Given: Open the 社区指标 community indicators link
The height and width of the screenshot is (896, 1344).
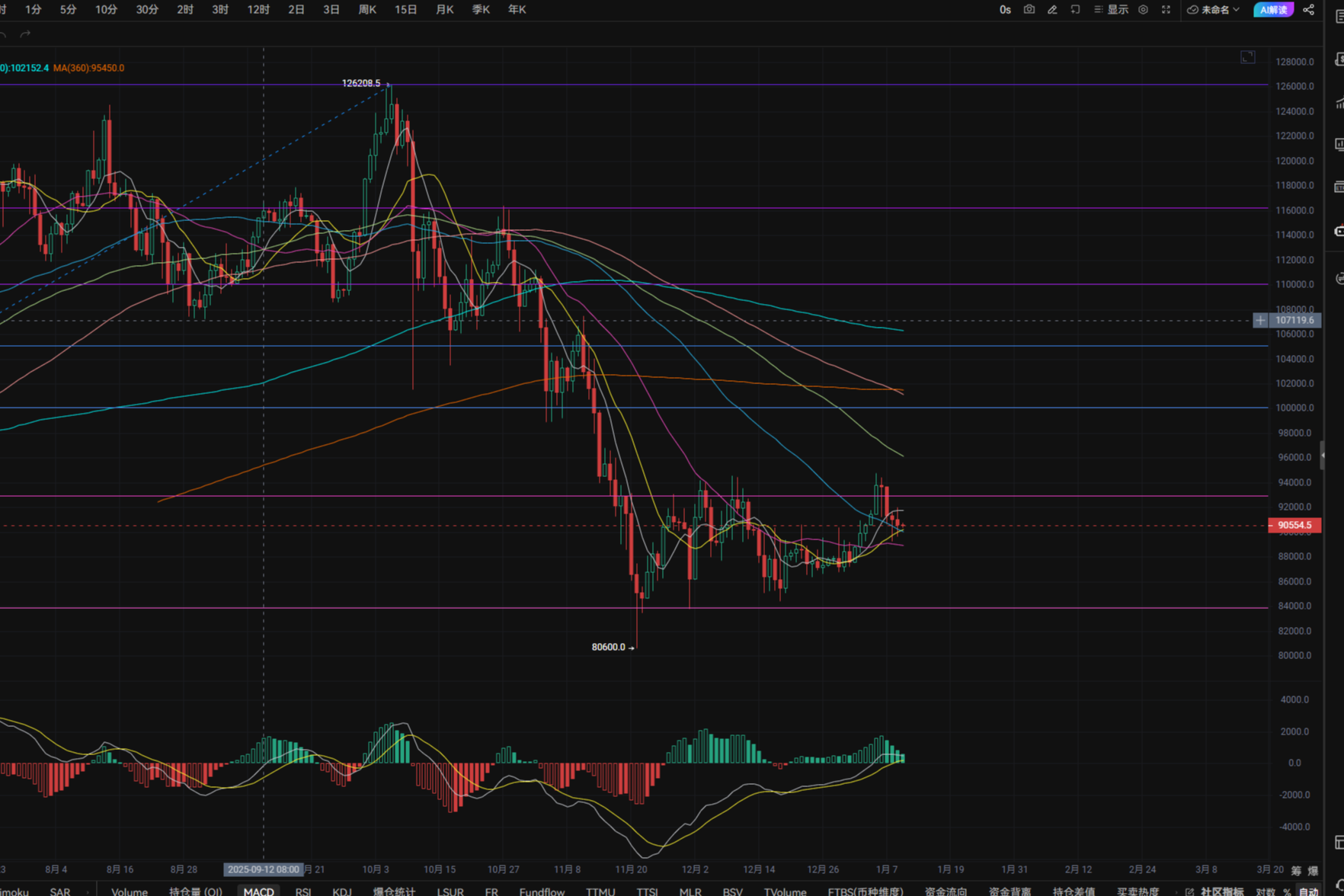Looking at the screenshot, I should [x=1216, y=891].
